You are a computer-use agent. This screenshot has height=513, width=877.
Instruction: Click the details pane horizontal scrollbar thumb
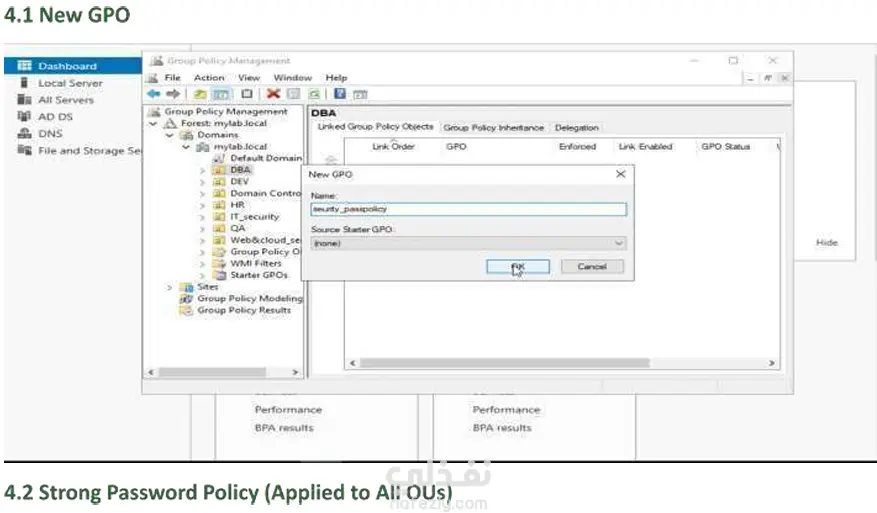504,363
